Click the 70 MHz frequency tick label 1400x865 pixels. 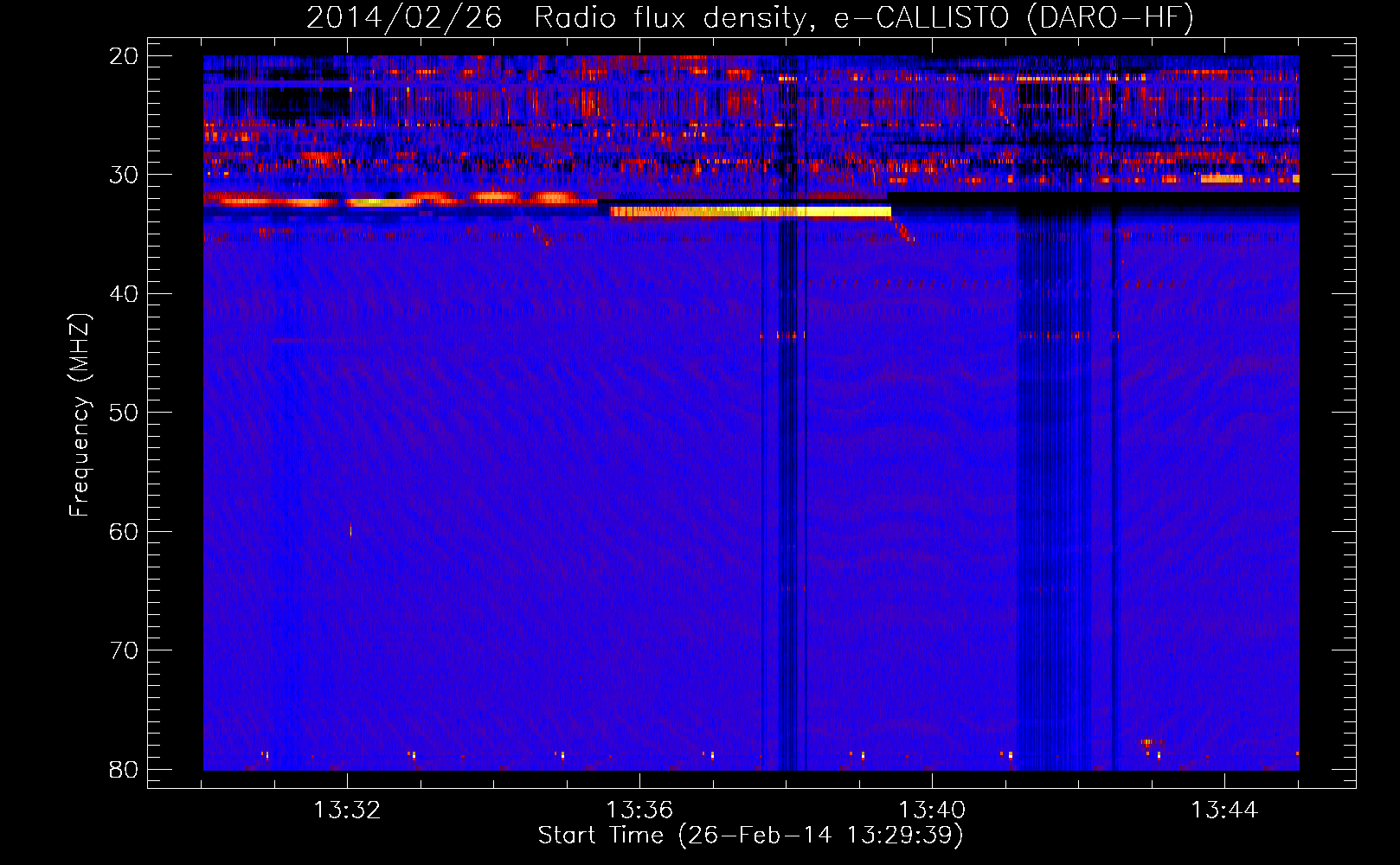(x=124, y=650)
